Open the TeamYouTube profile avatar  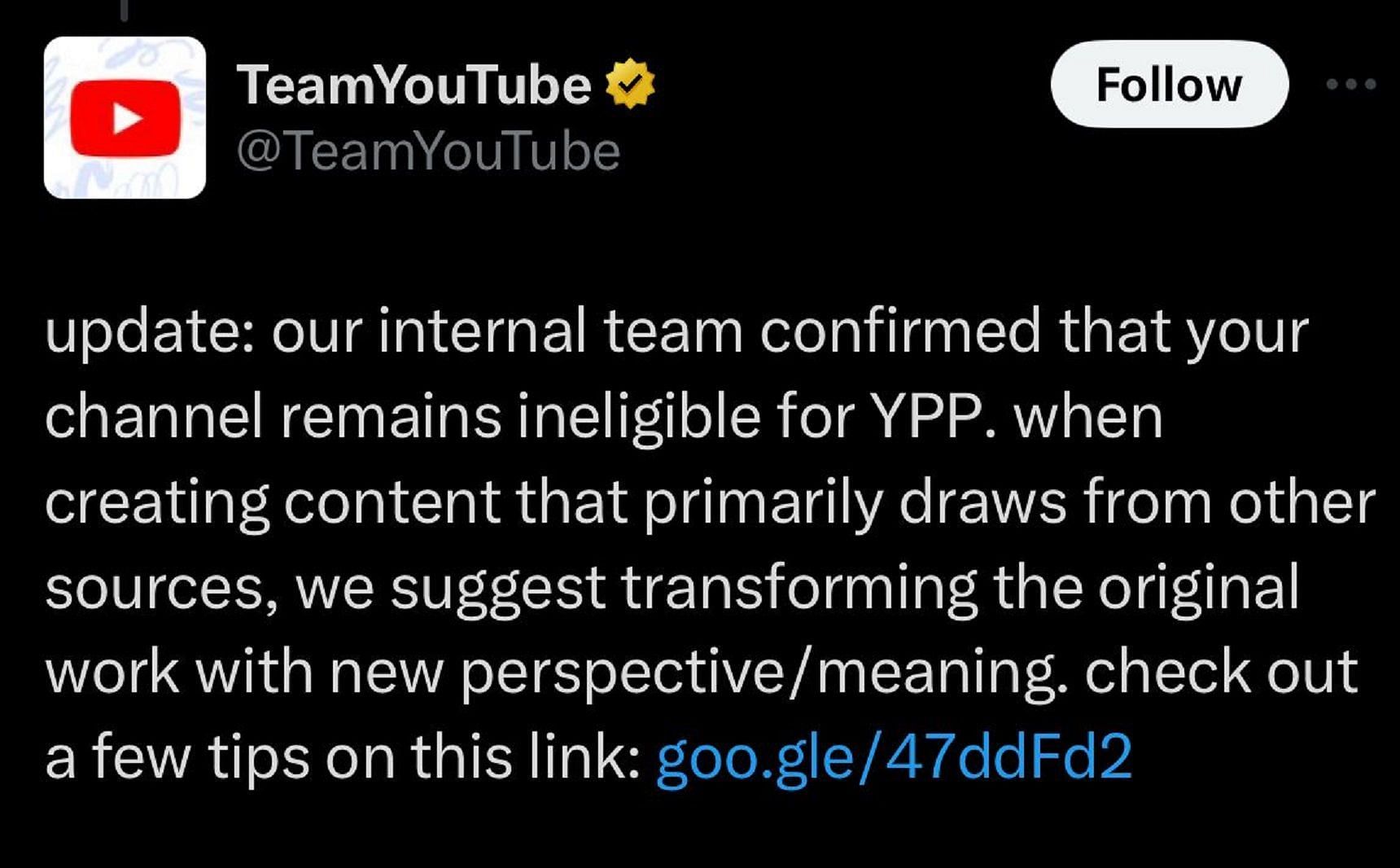125,117
